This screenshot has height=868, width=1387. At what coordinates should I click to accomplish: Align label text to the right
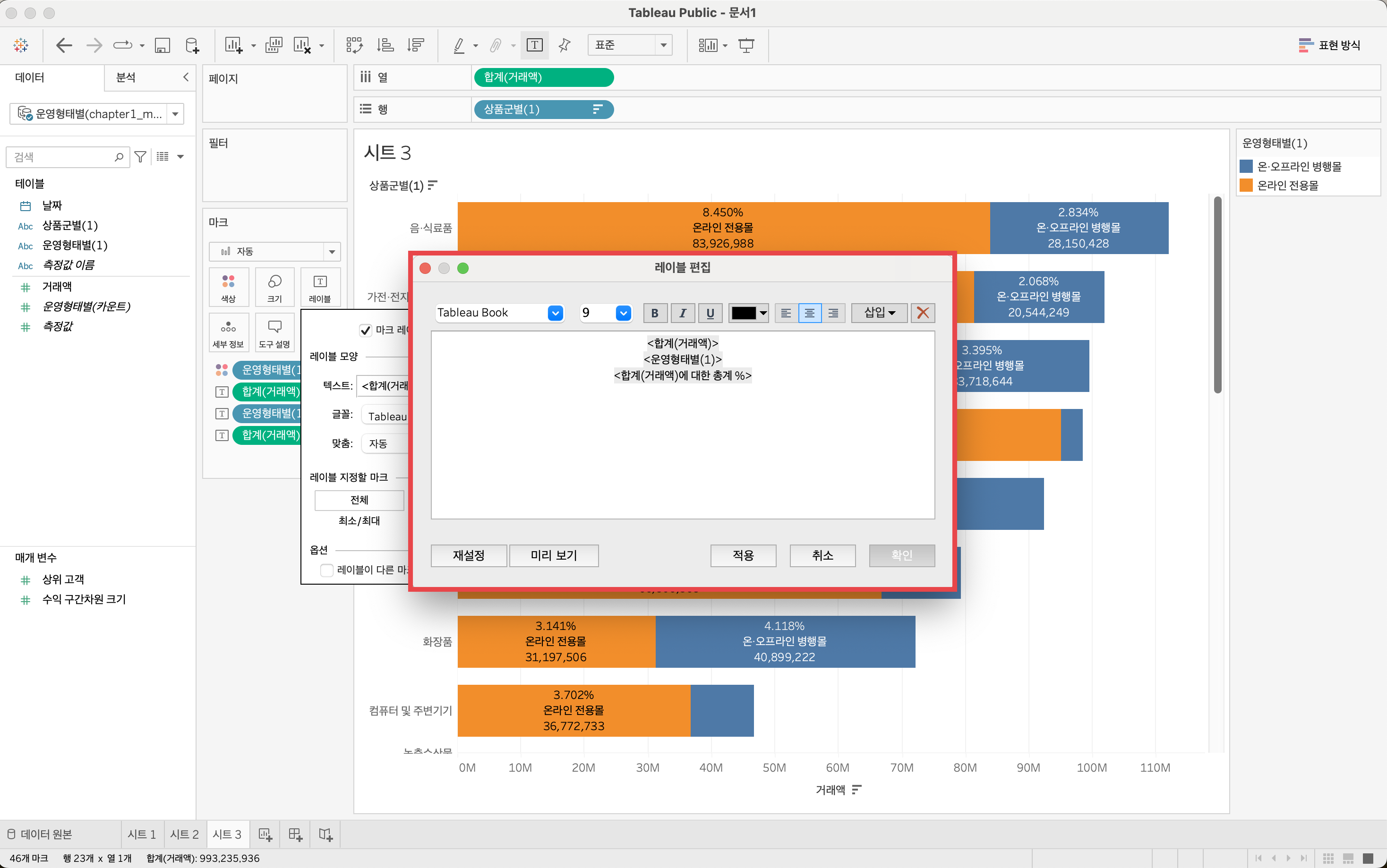pos(833,313)
